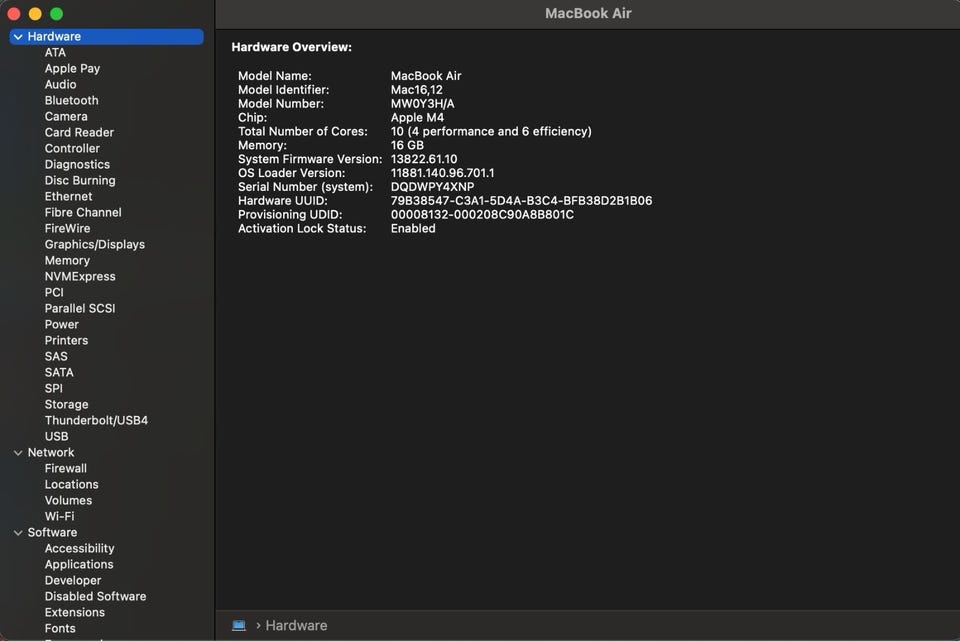Open Ethernet hardware info
960x641 pixels.
69,196
